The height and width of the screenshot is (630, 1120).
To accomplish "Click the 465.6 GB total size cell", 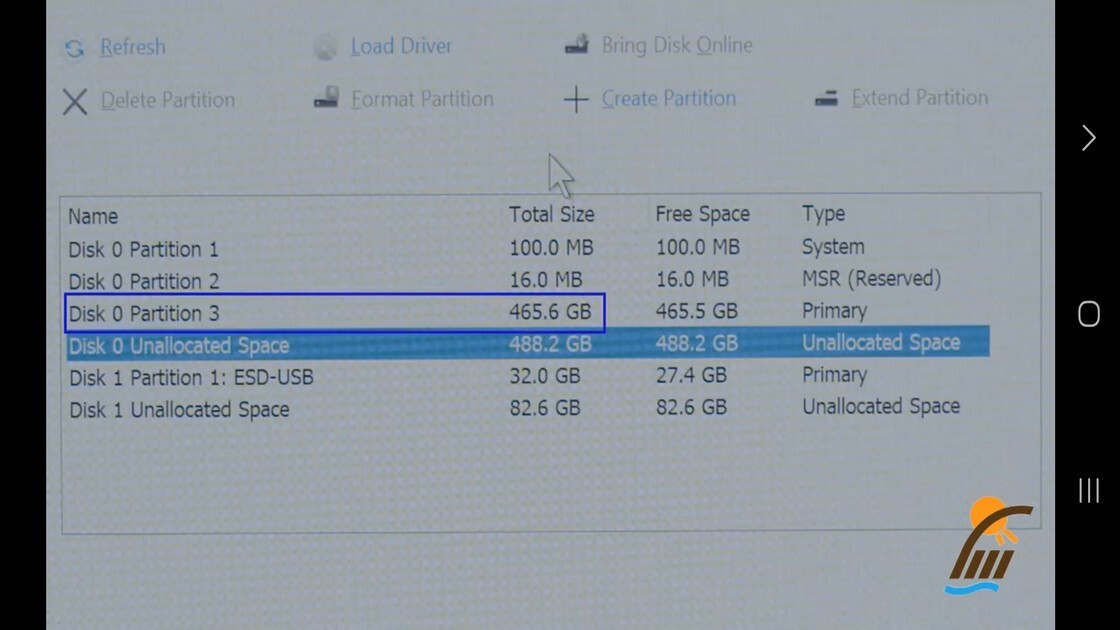I will pyautogui.click(x=551, y=311).
